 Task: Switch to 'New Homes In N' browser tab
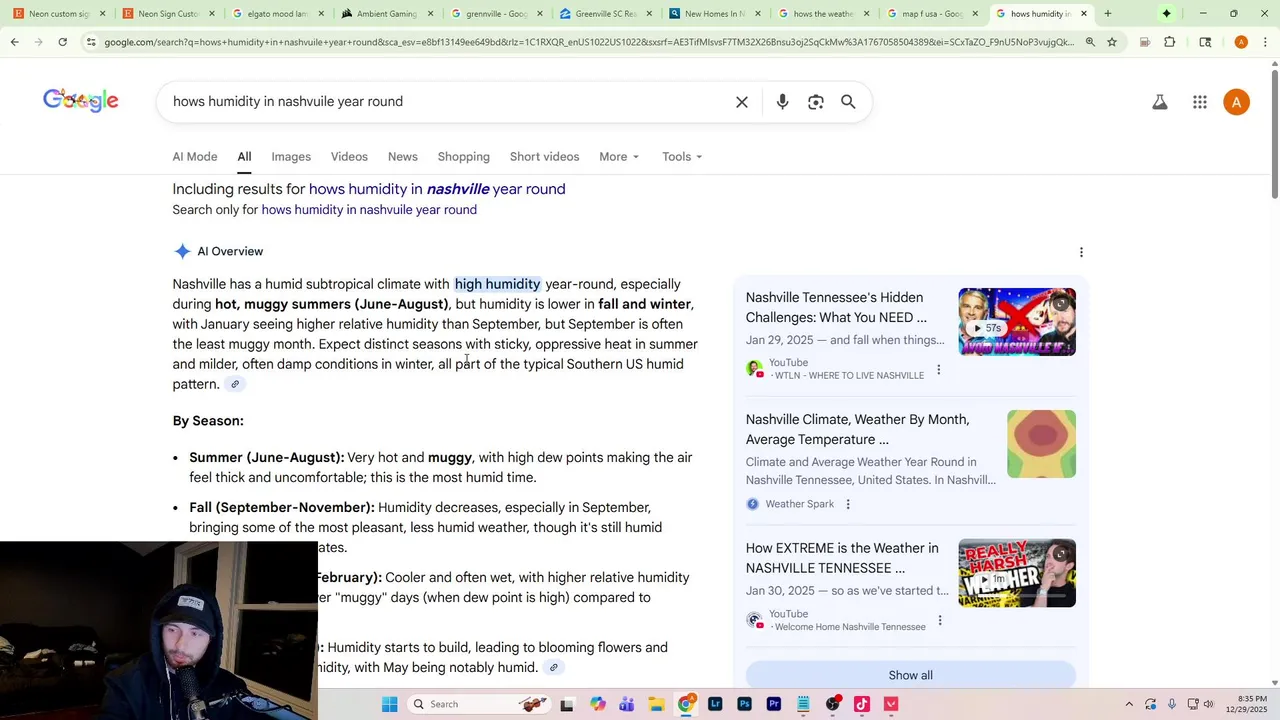[714, 14]
